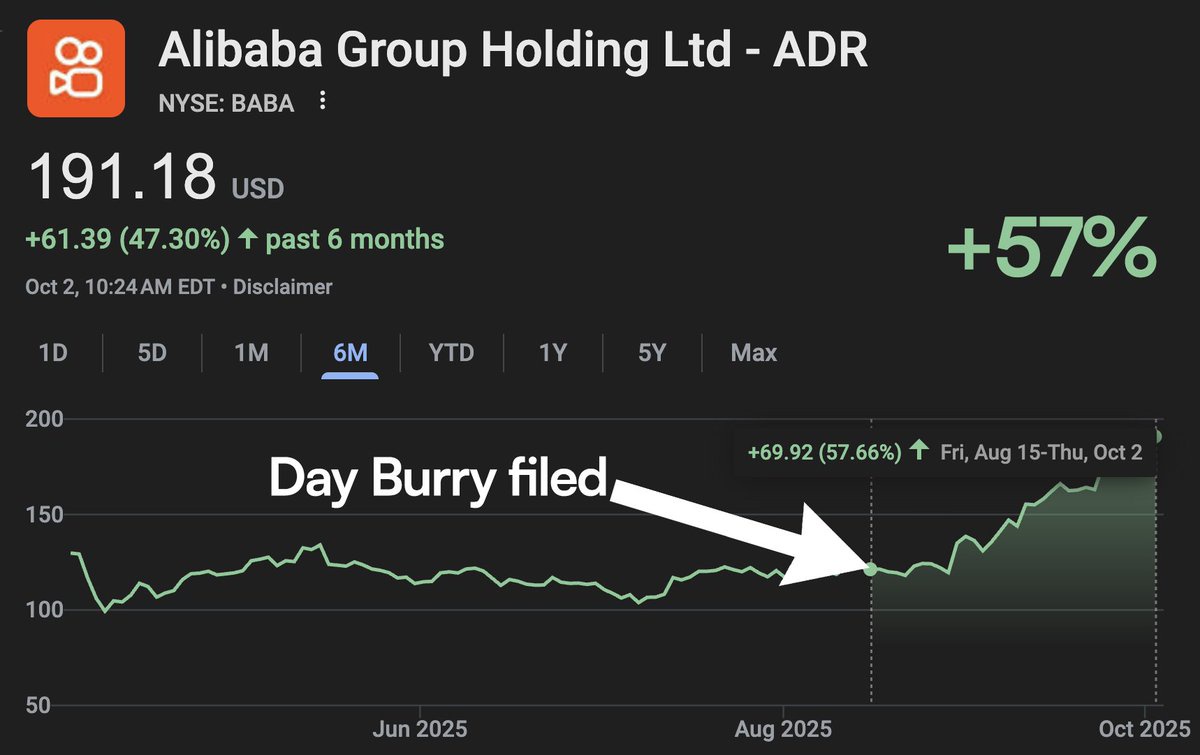Click the Alibaba Group Holding Ltd title
The height and width of the screenshot is (755, 1200).
(x=513, y=51)
